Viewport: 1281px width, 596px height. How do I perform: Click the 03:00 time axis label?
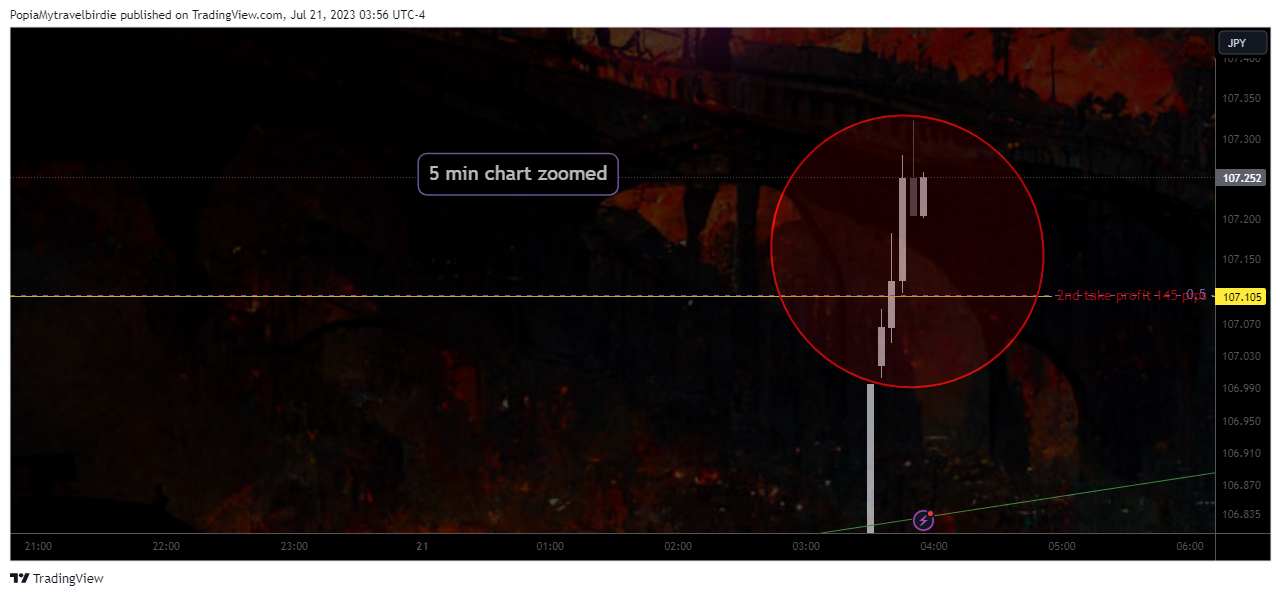(806, 546)
